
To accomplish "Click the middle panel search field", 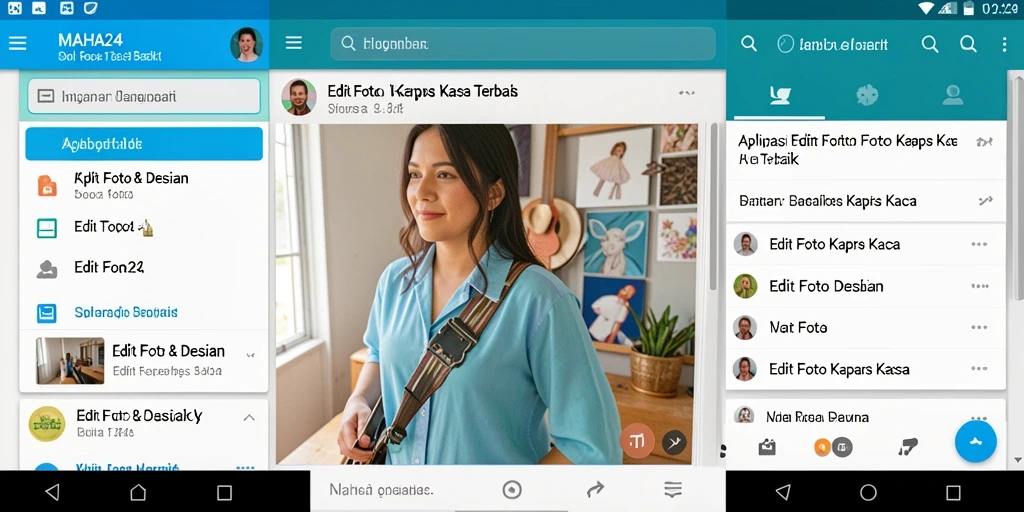I will tap(522, 44).
